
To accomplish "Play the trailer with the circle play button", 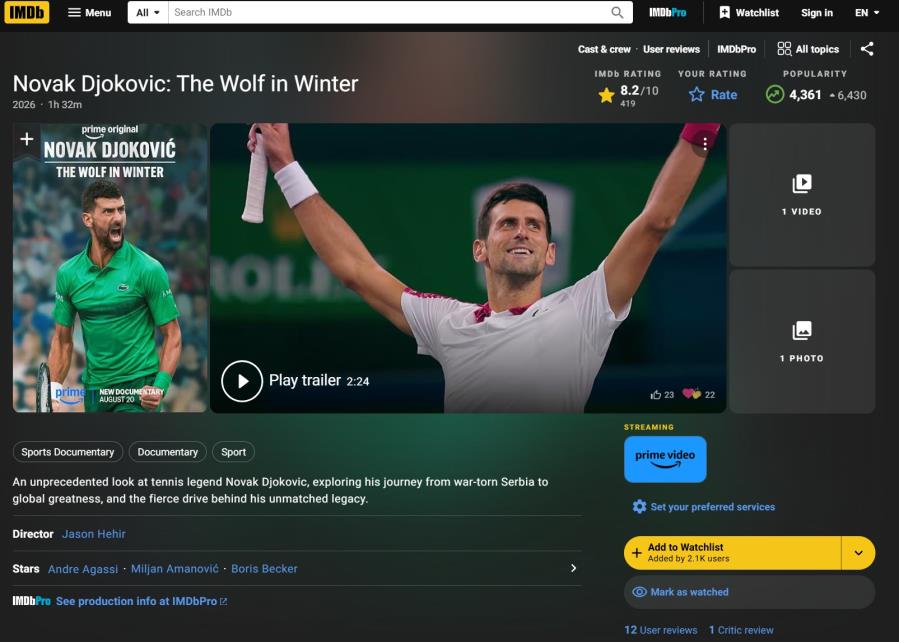I will [242, 381].
